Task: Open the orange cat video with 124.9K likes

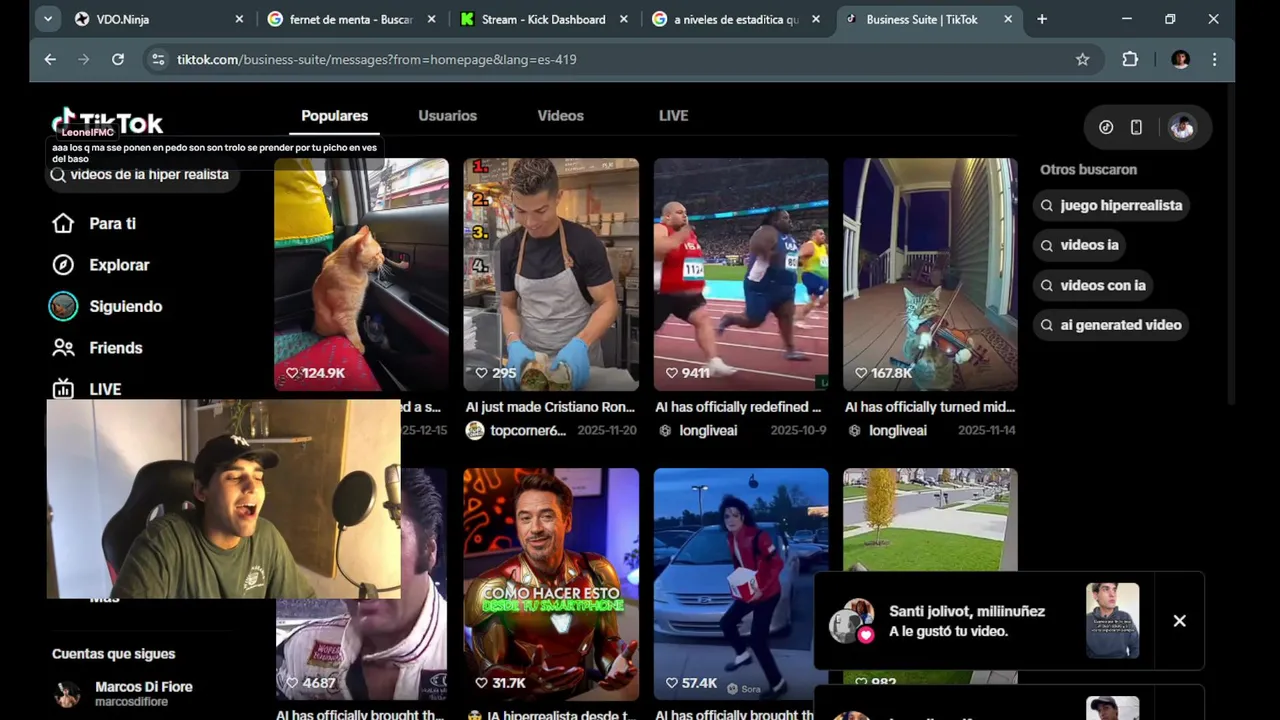Action: pyautogui.click(x=361, y=274)
